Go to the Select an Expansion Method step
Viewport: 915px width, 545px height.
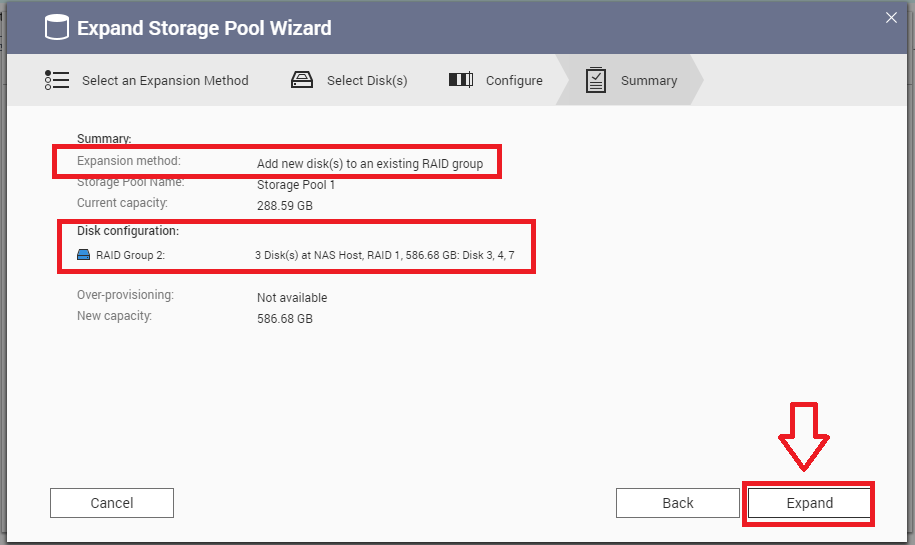[x=165, y=81]
